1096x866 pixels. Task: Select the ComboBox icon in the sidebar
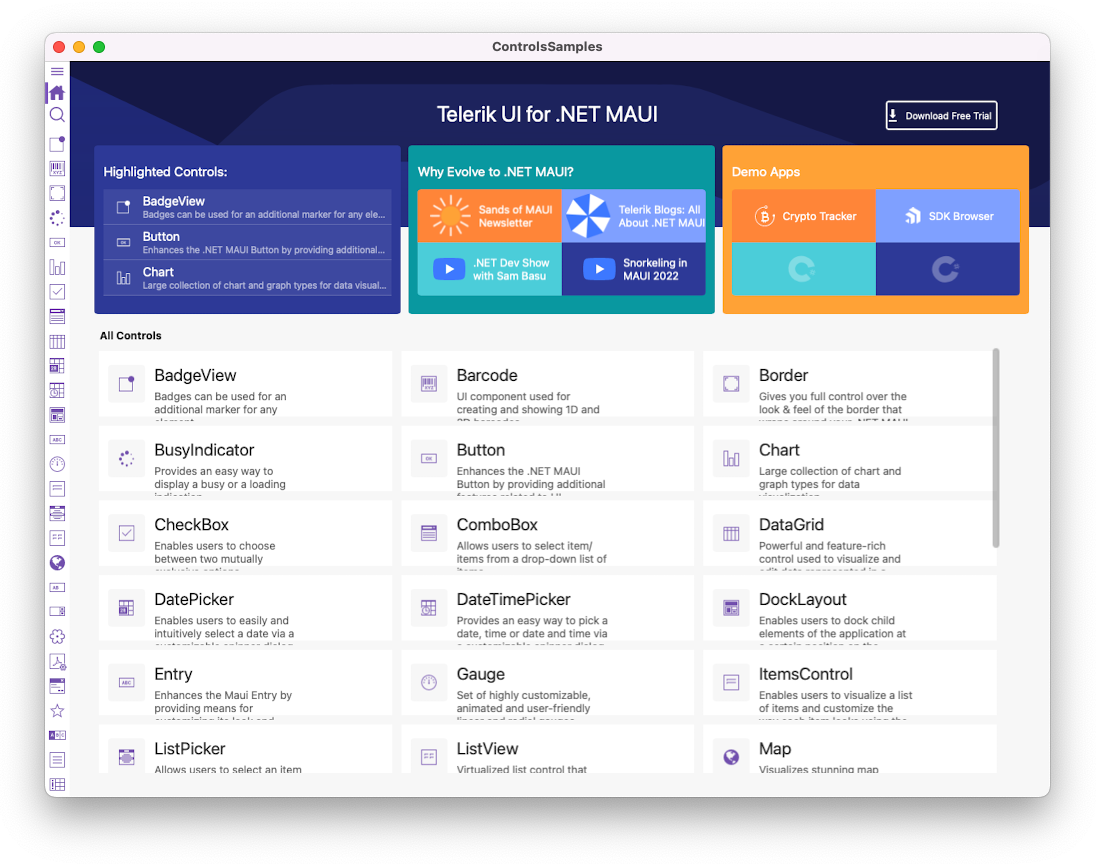[57, 316]
